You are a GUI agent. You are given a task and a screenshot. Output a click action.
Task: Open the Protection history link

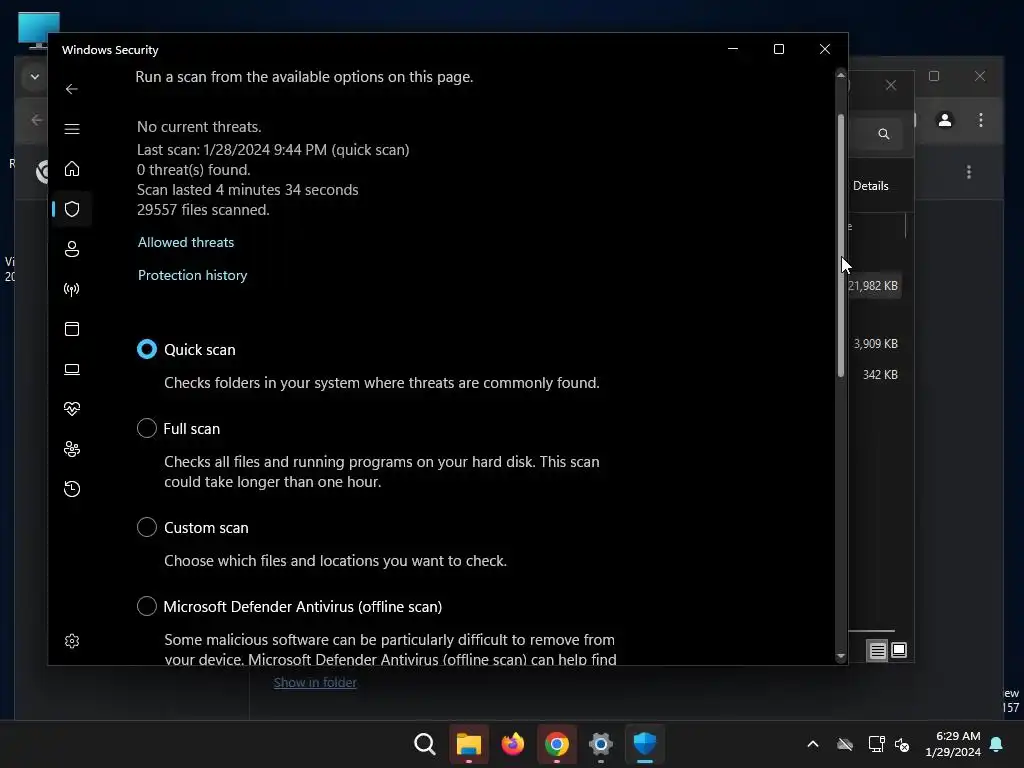193,275
